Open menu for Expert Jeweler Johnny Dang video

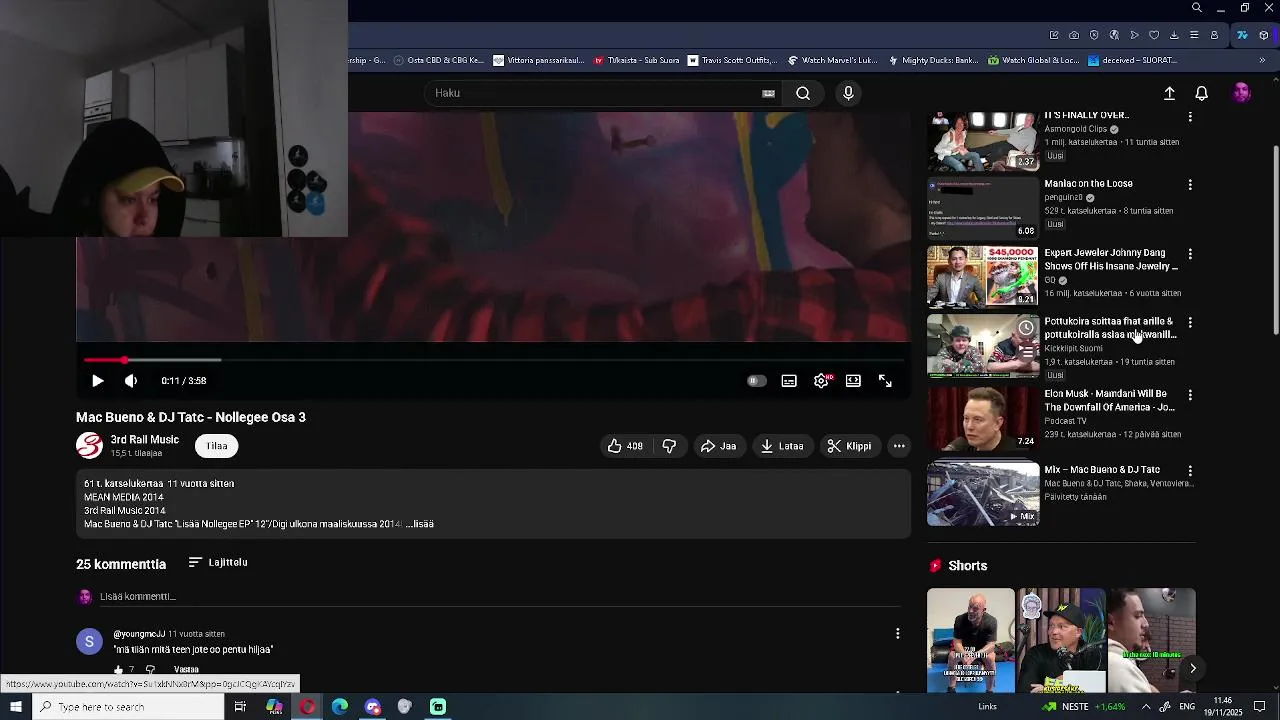(1190, 254)
